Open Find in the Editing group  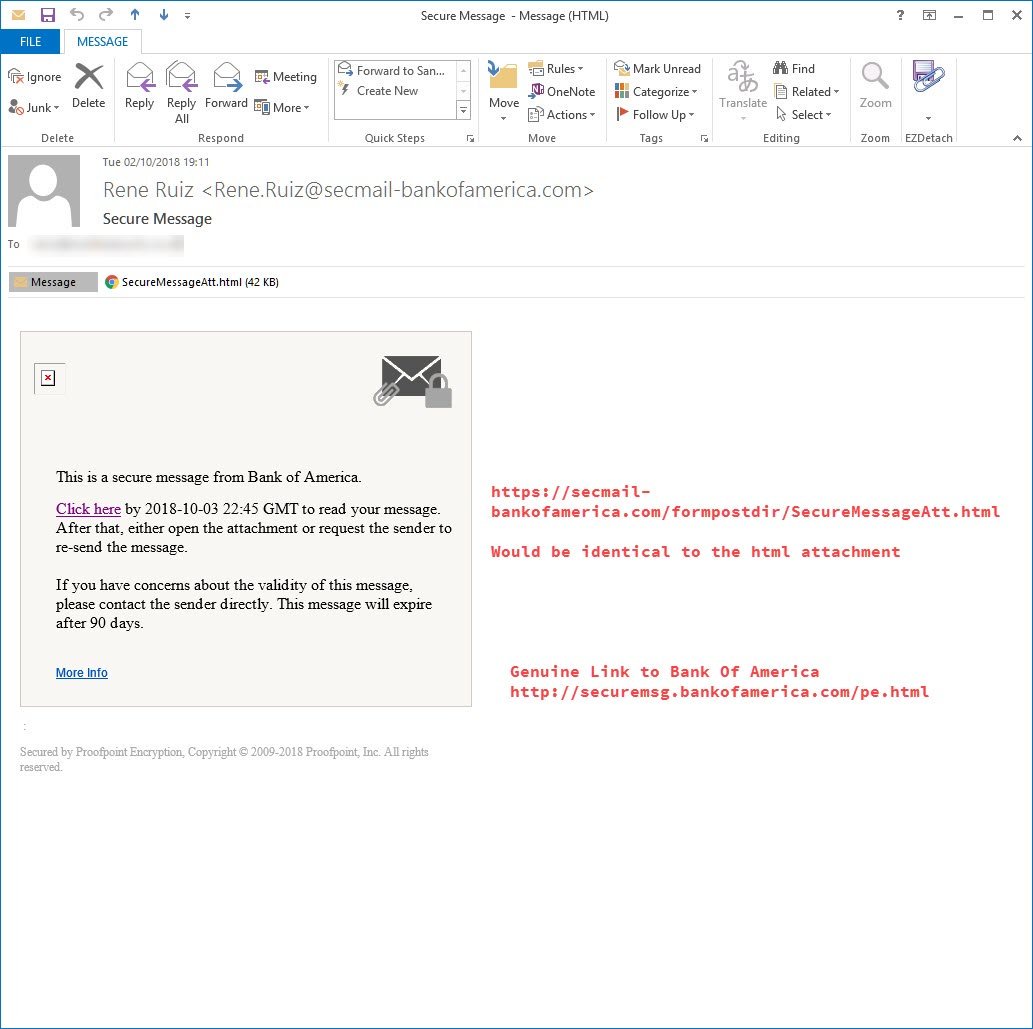point(791,68)
